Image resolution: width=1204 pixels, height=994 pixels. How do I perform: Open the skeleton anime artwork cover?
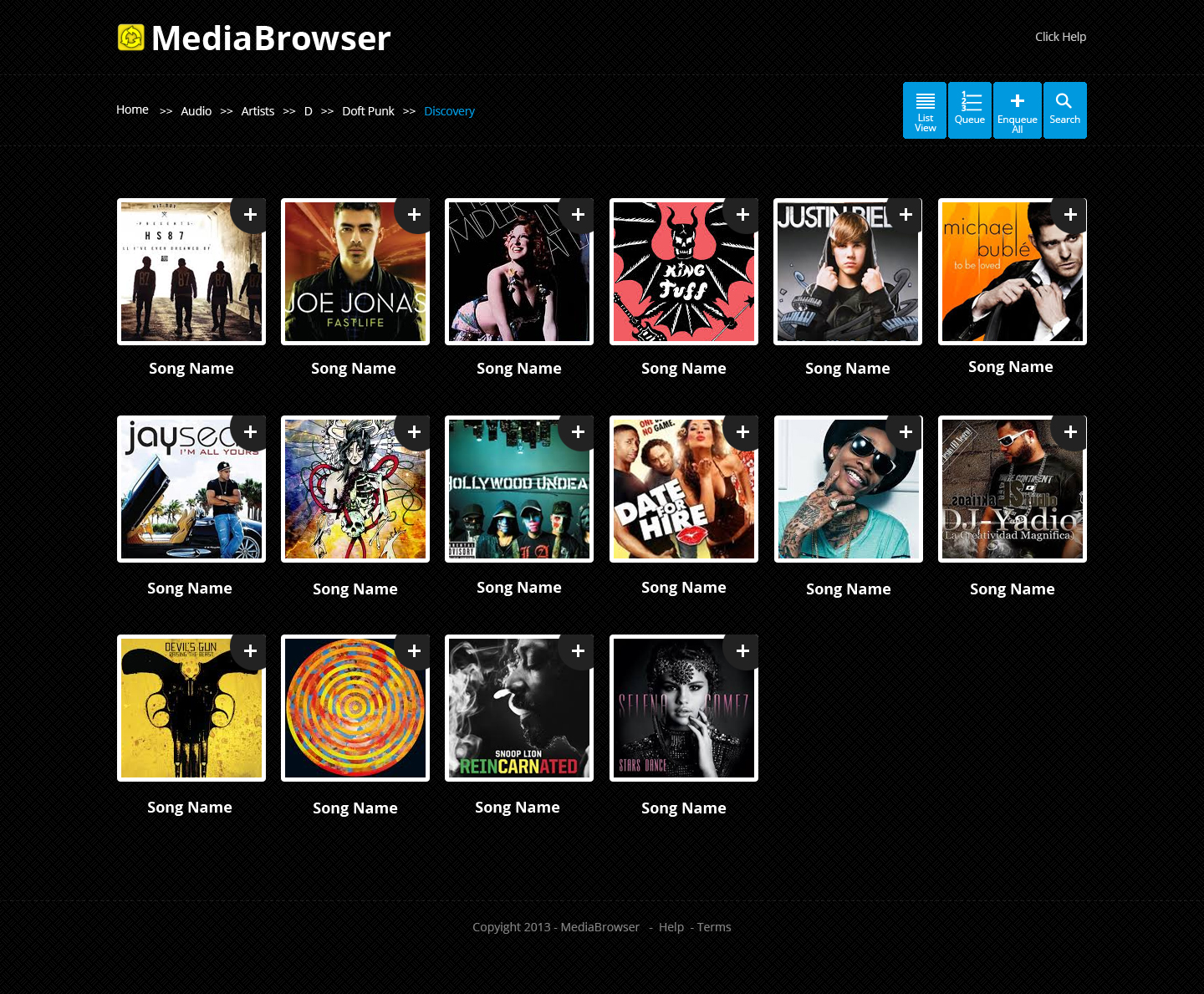coord(355,489)
